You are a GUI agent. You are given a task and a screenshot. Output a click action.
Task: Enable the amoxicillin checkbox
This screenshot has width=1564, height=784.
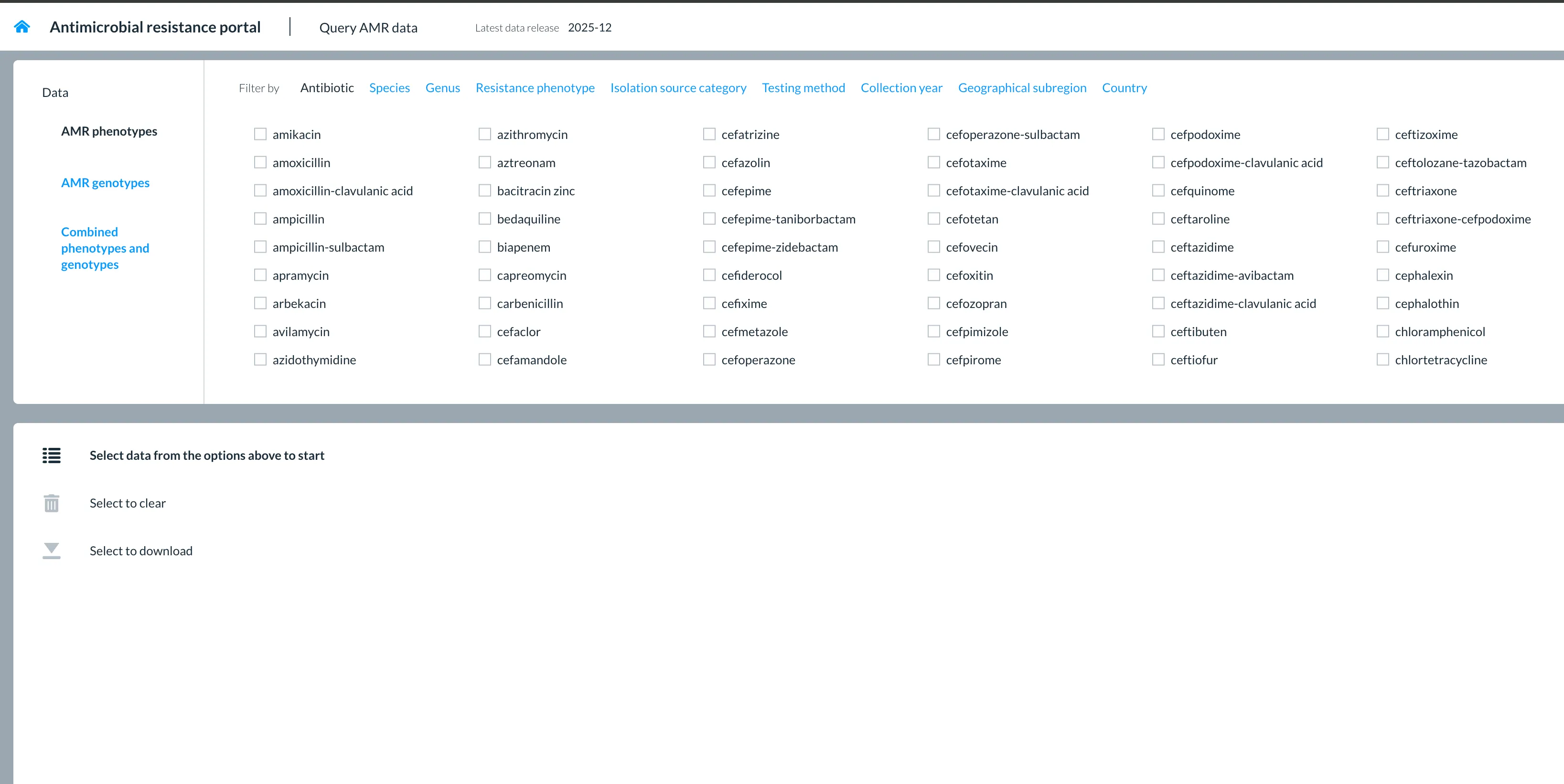pos(260,162)
